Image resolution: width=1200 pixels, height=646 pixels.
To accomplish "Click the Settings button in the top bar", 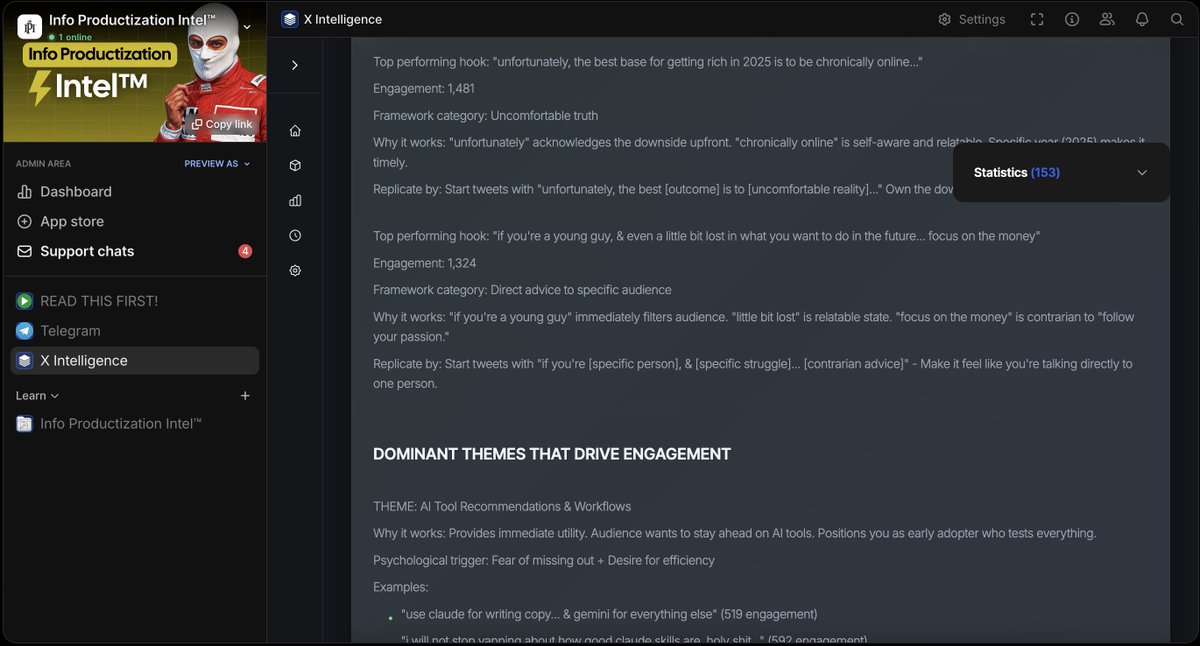I will (971, 19).
